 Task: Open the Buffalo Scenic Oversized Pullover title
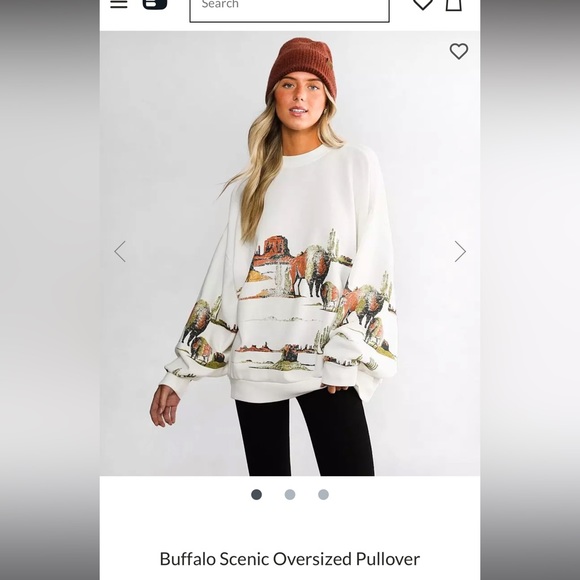point(290,559)
